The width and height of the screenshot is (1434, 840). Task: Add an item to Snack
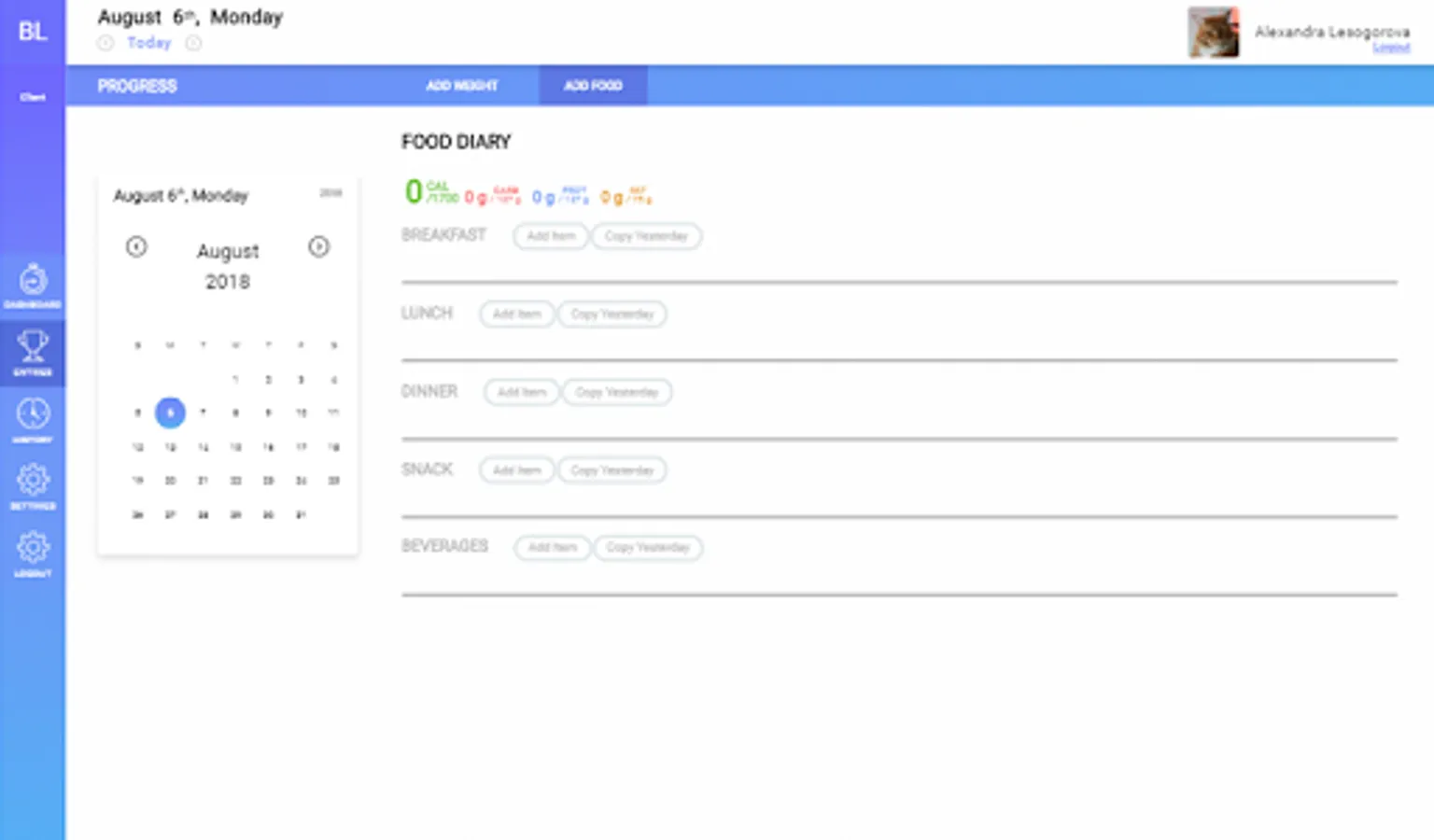pos(517,470)
